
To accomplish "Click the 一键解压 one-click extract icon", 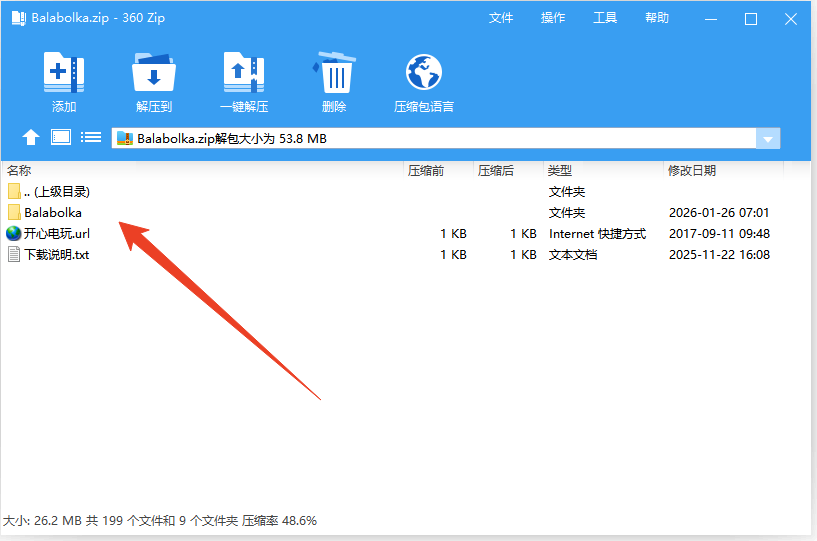I will tap(244, 72).
